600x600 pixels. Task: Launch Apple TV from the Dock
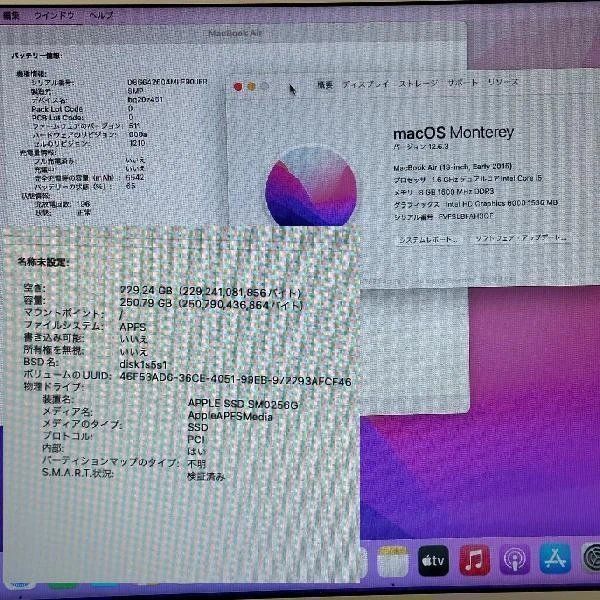(x=433, y=561)
